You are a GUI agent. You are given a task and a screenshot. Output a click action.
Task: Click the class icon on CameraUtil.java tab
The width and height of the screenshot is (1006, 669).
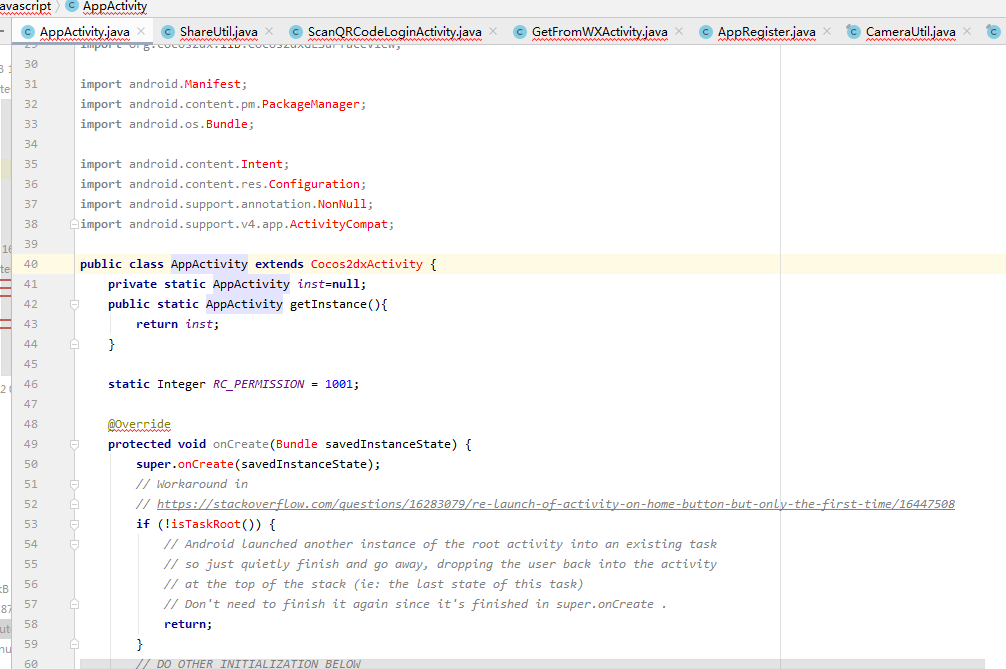point(853,31)
